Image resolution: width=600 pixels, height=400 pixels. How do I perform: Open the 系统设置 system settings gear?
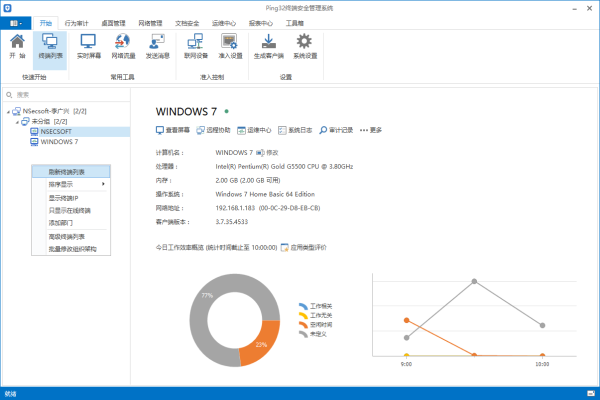305,47
